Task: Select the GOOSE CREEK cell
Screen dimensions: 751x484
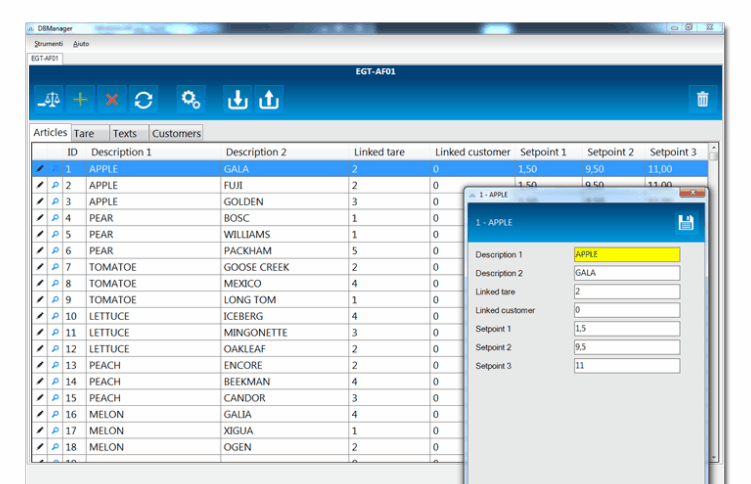Action: 284,267
